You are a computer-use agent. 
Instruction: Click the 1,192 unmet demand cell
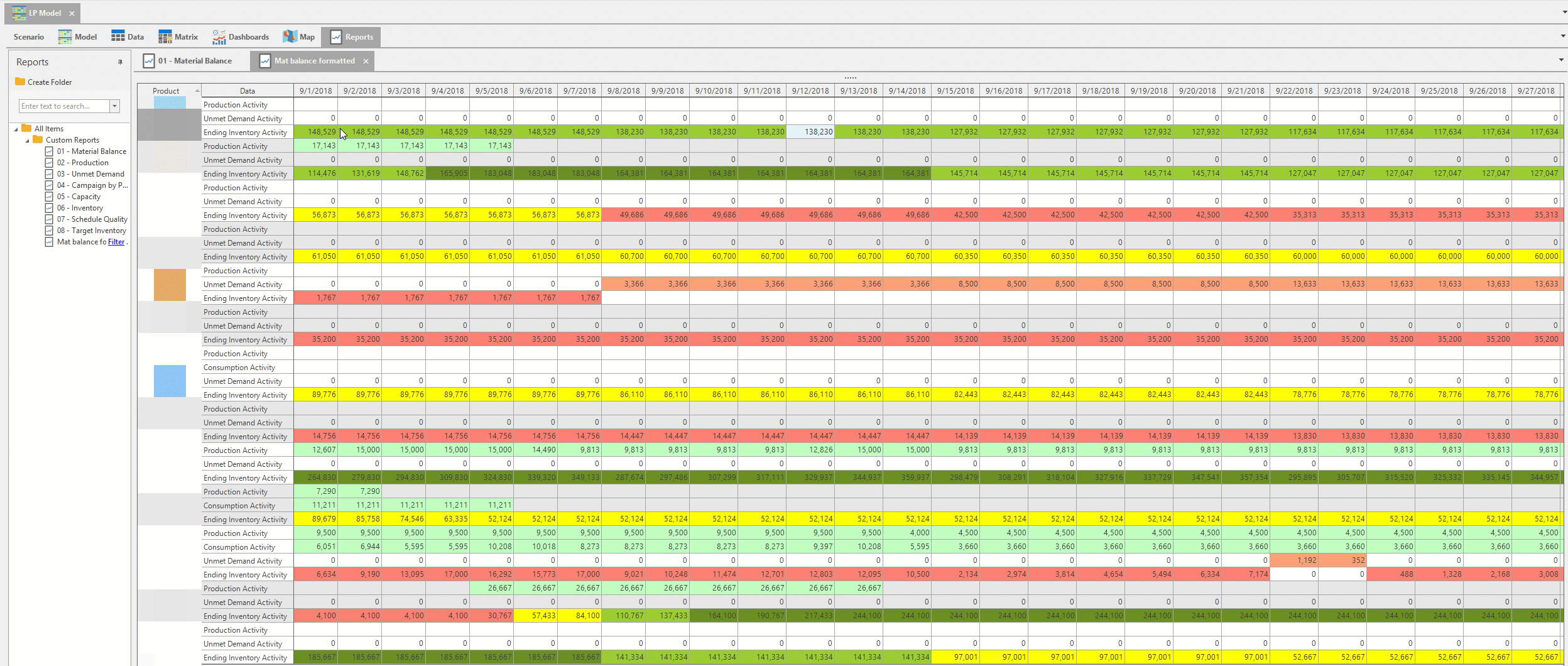[x=1294, y=560]
